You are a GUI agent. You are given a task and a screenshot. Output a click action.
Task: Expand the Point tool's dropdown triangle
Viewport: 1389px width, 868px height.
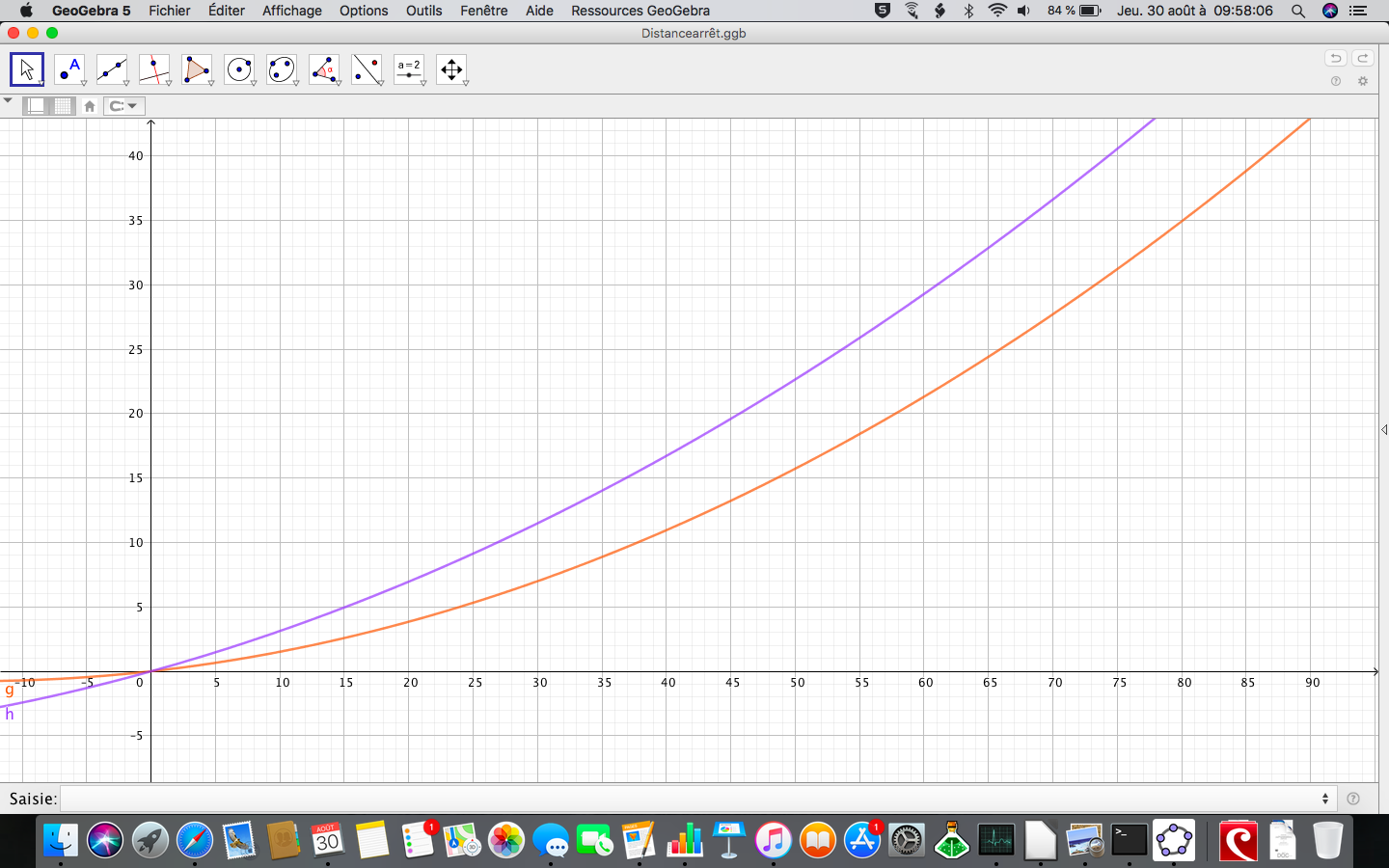(84, 83)
